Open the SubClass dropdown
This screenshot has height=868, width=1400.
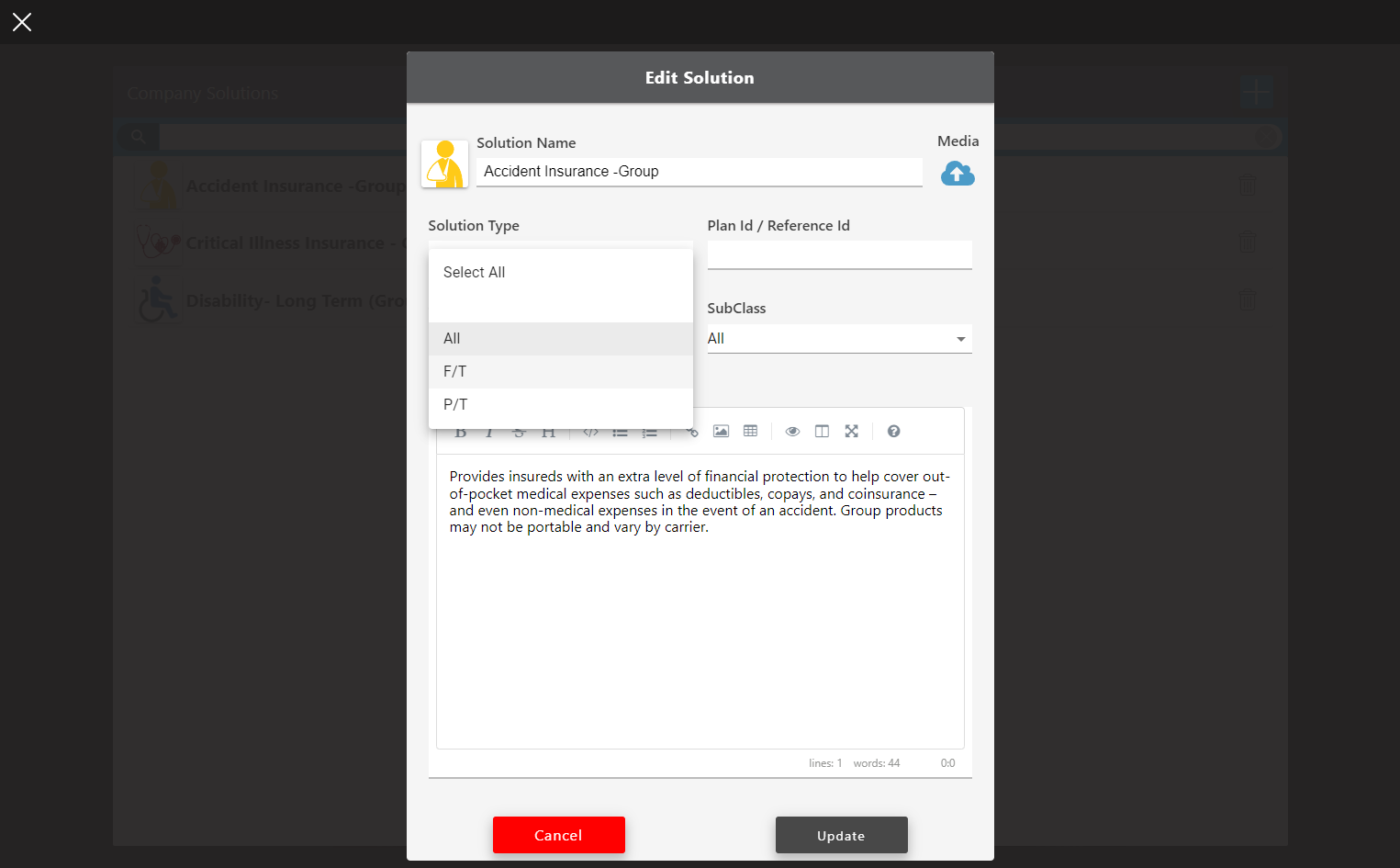tap(839, 338)
